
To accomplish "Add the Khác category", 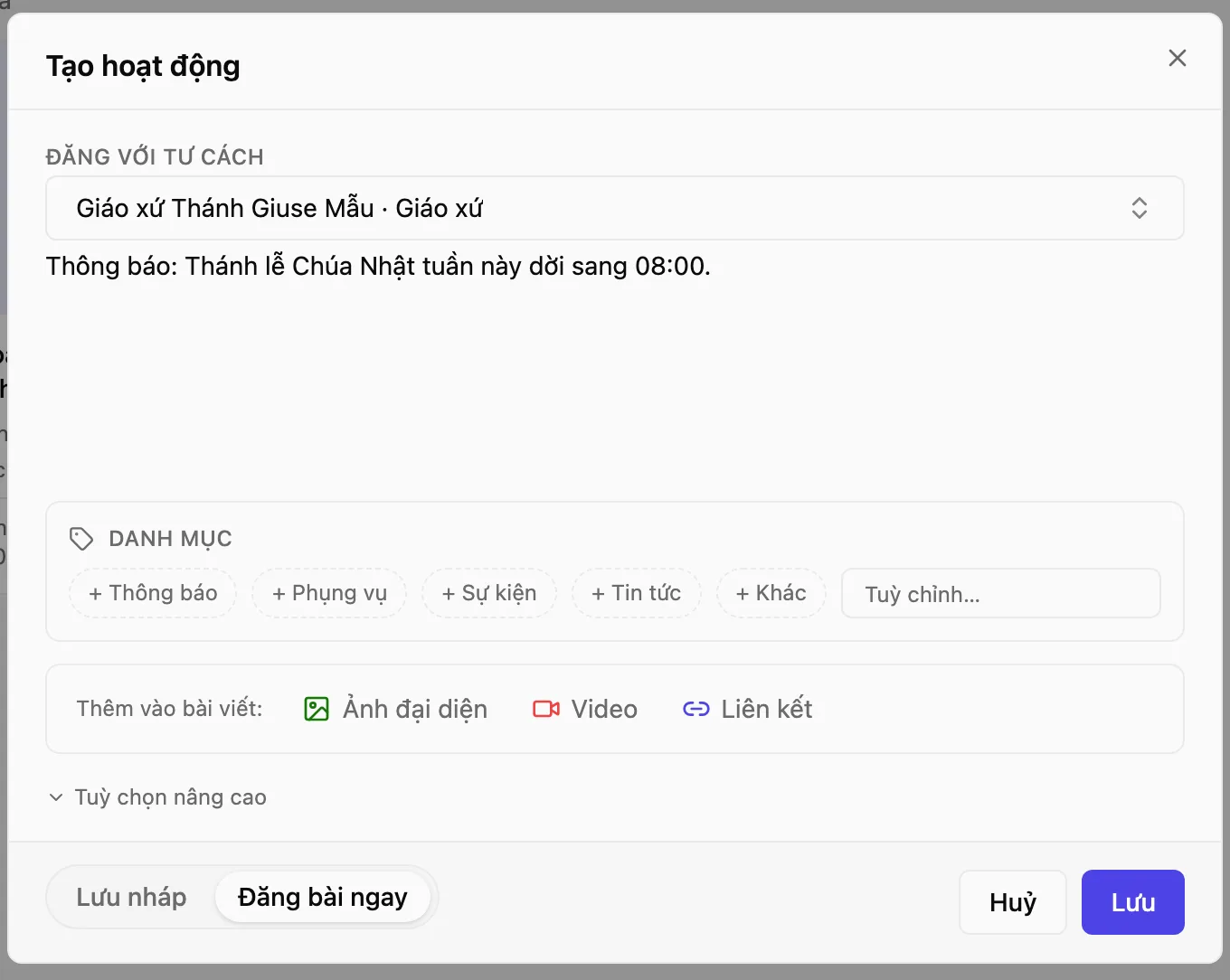I will (x=771, y=593).
